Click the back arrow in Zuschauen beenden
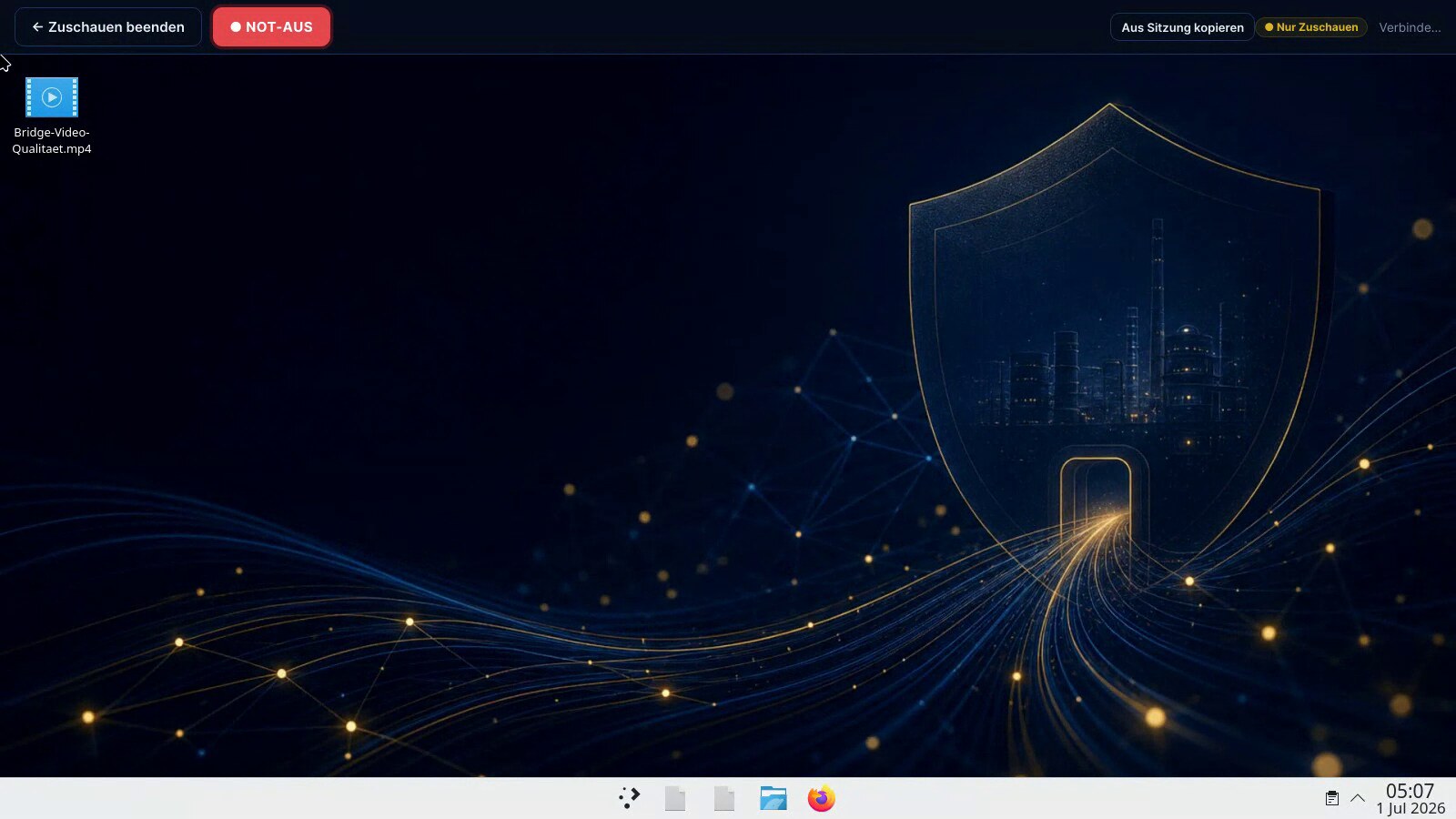This screenshot has width=1456, height=819. [37, 27]
